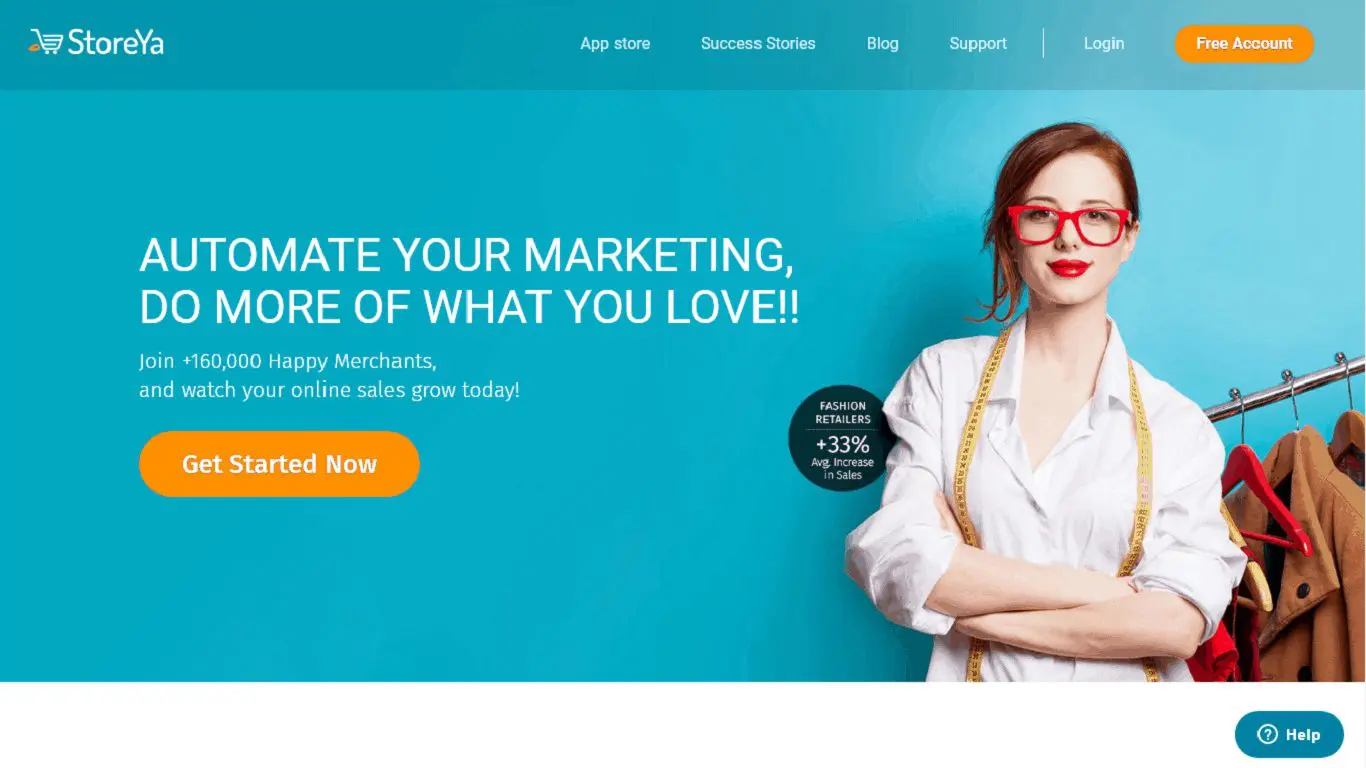Visit the Support page
The width and height of the screenshot is (1366, 768).
coord(978,44)
